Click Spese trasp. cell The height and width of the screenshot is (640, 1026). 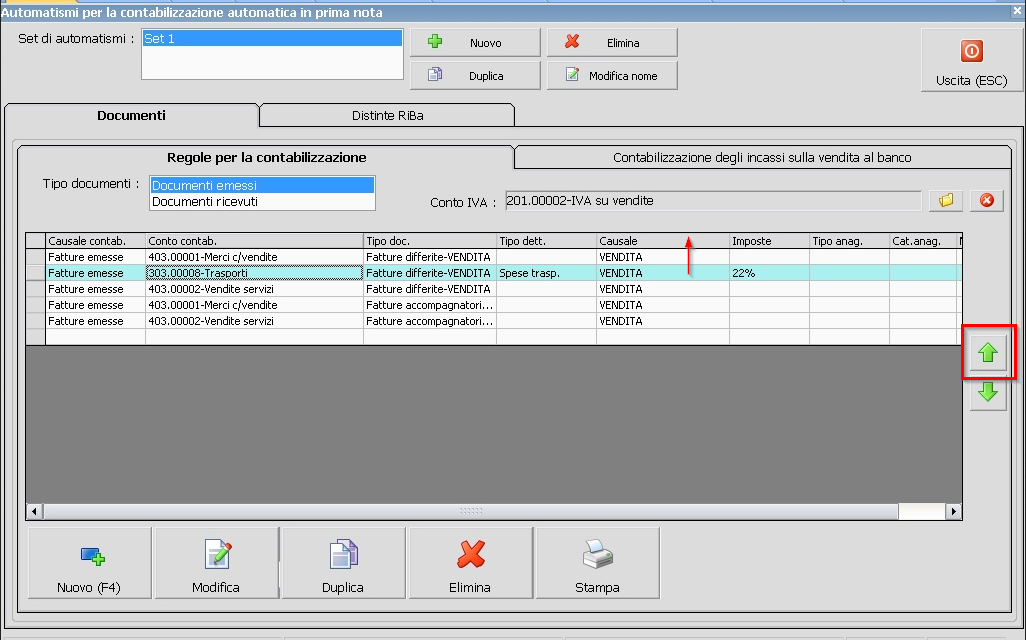point(546,273)
